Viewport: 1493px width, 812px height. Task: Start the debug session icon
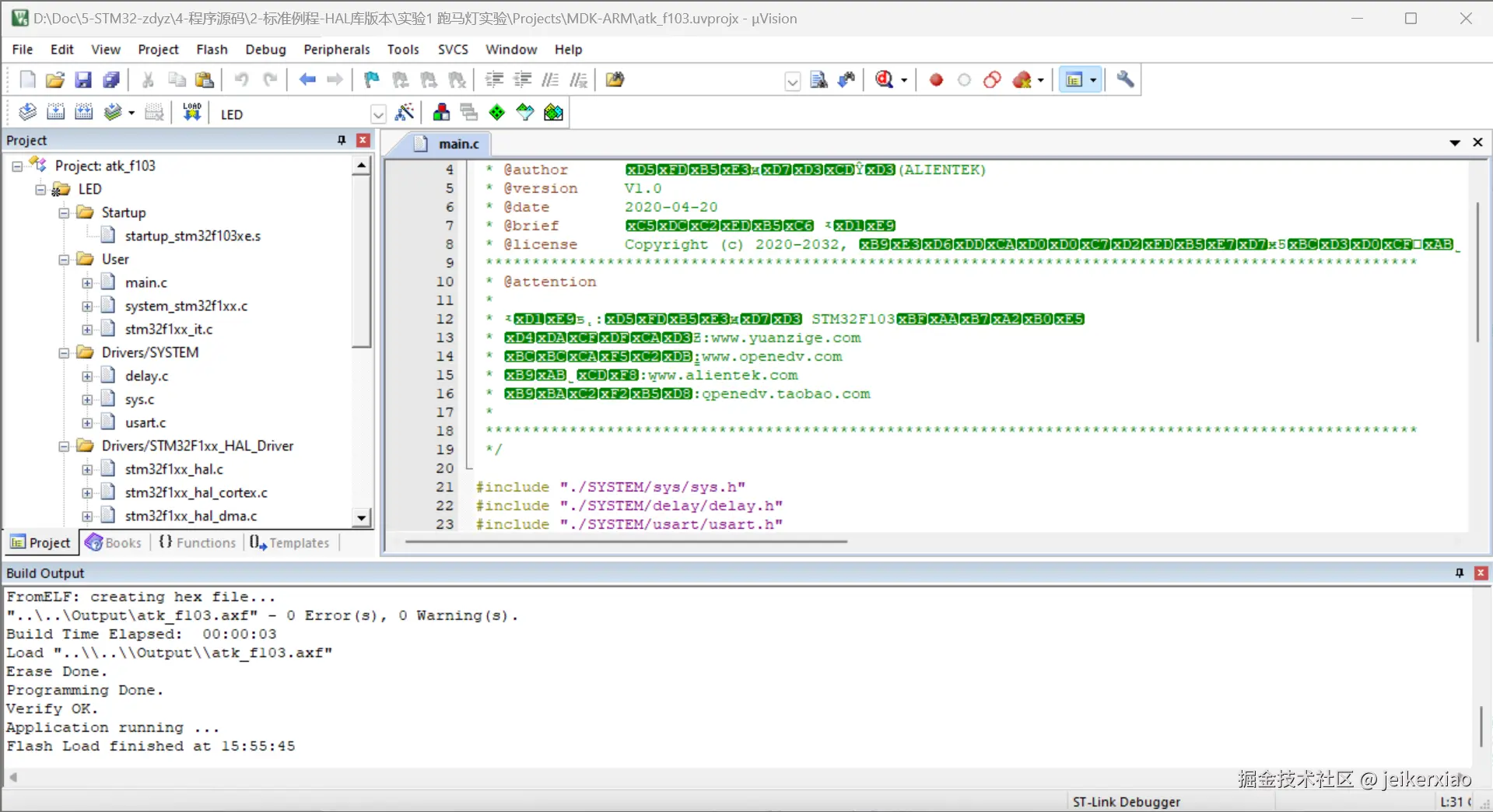885,79
